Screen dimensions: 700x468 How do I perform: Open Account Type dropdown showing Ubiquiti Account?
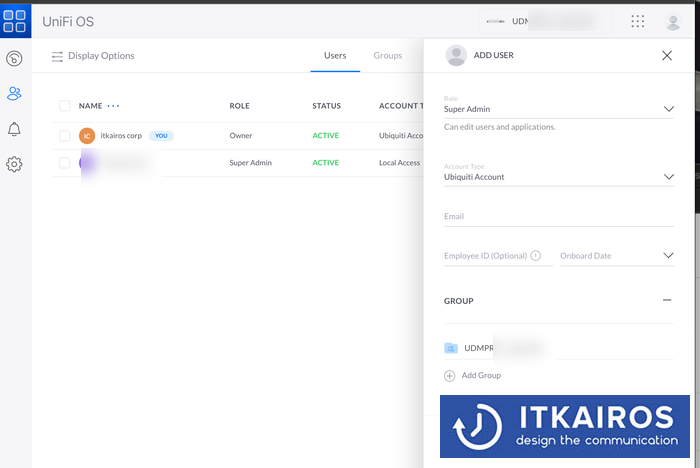tap(558, 175)
